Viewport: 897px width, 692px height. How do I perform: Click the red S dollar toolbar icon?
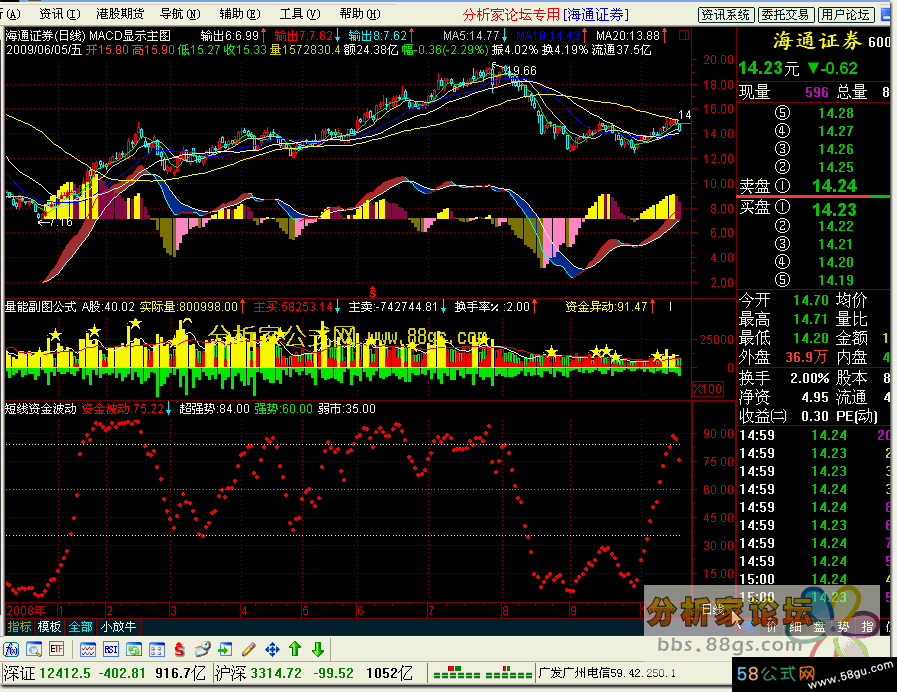tap(179, 649)
